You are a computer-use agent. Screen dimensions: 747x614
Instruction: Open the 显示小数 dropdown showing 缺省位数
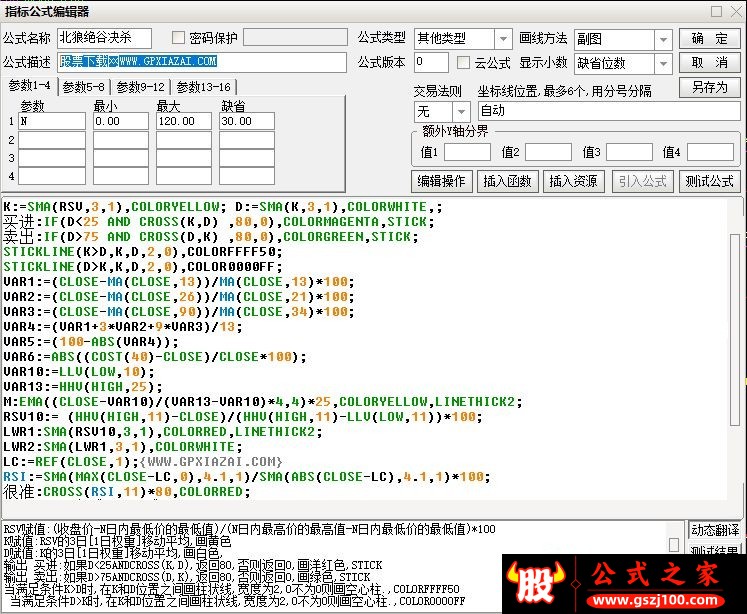click(621, 63)
